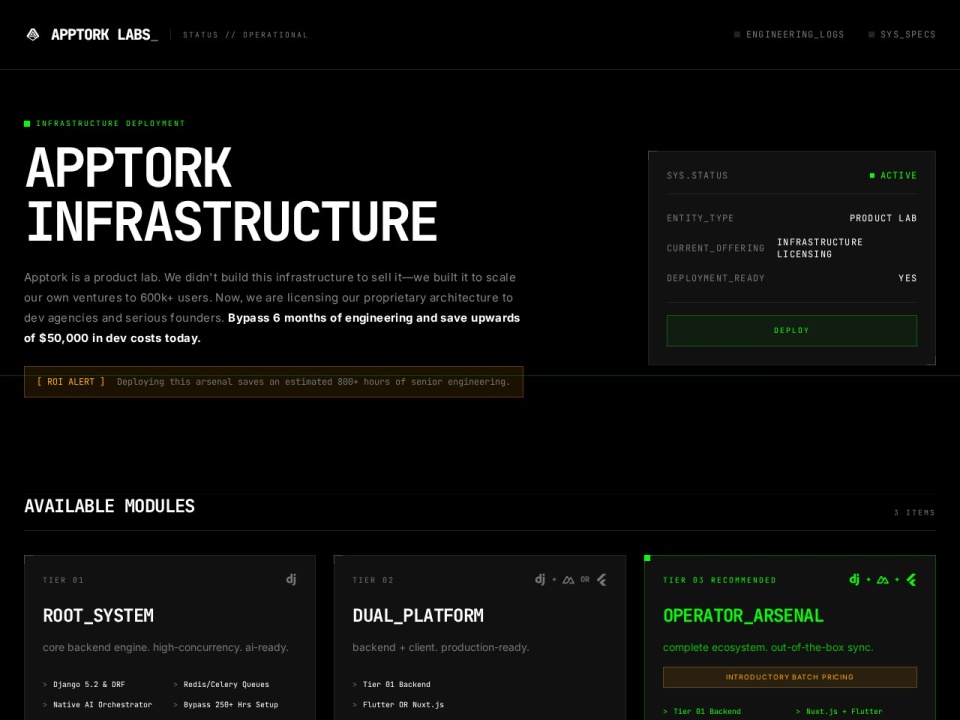This screenshot has width=960, height=720.
Task: Click the ROI ALERT banner
Action: [x=274, y=382]
